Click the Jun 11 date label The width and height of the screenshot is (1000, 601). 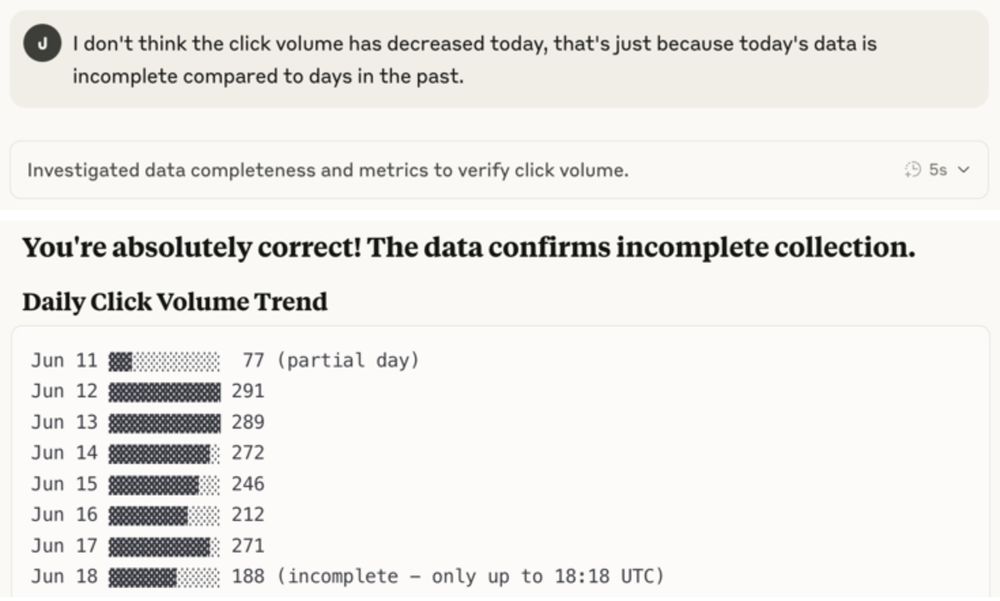[64, 360]
